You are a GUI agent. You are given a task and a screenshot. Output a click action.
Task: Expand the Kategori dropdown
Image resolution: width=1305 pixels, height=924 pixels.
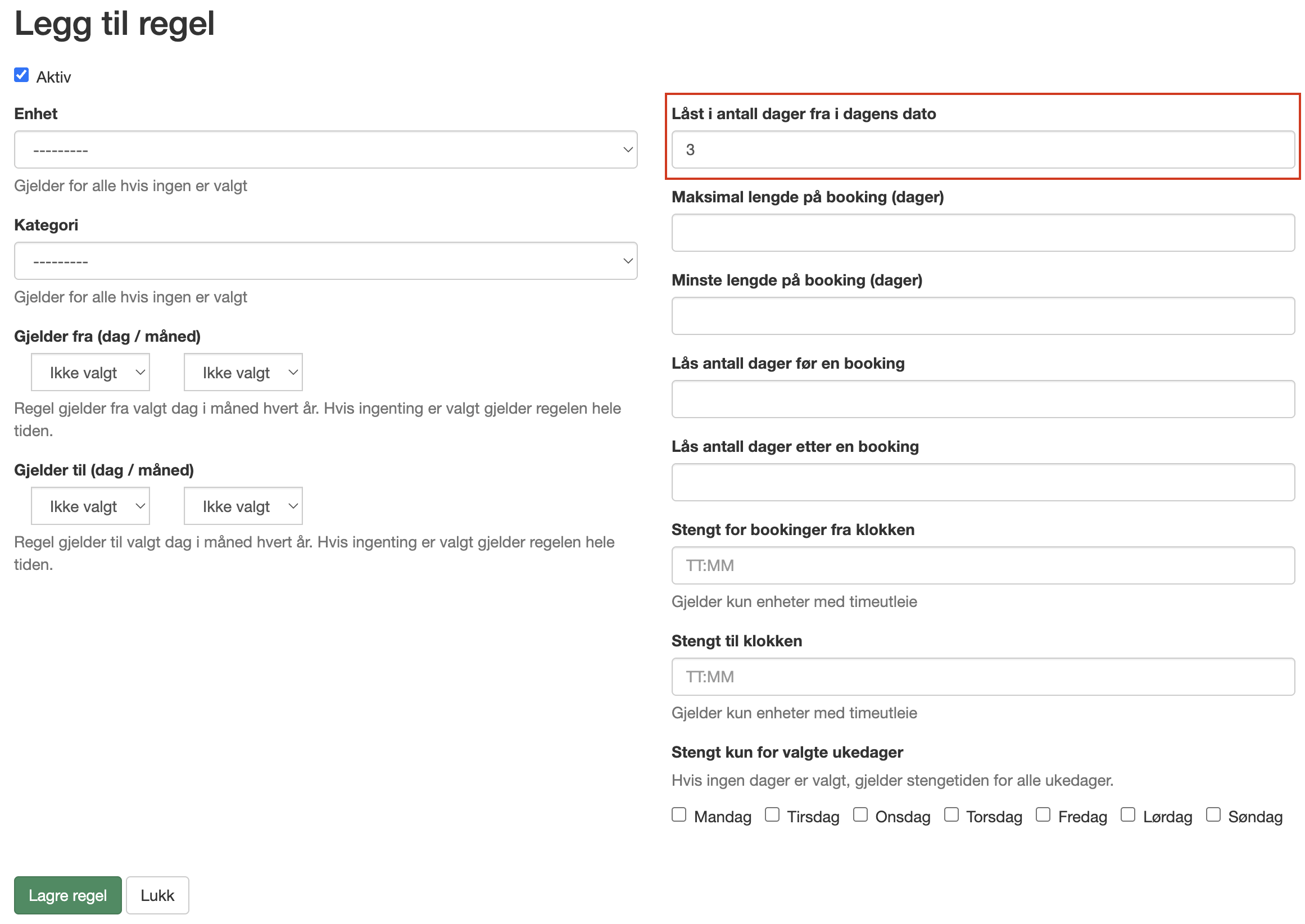point(325,261)
